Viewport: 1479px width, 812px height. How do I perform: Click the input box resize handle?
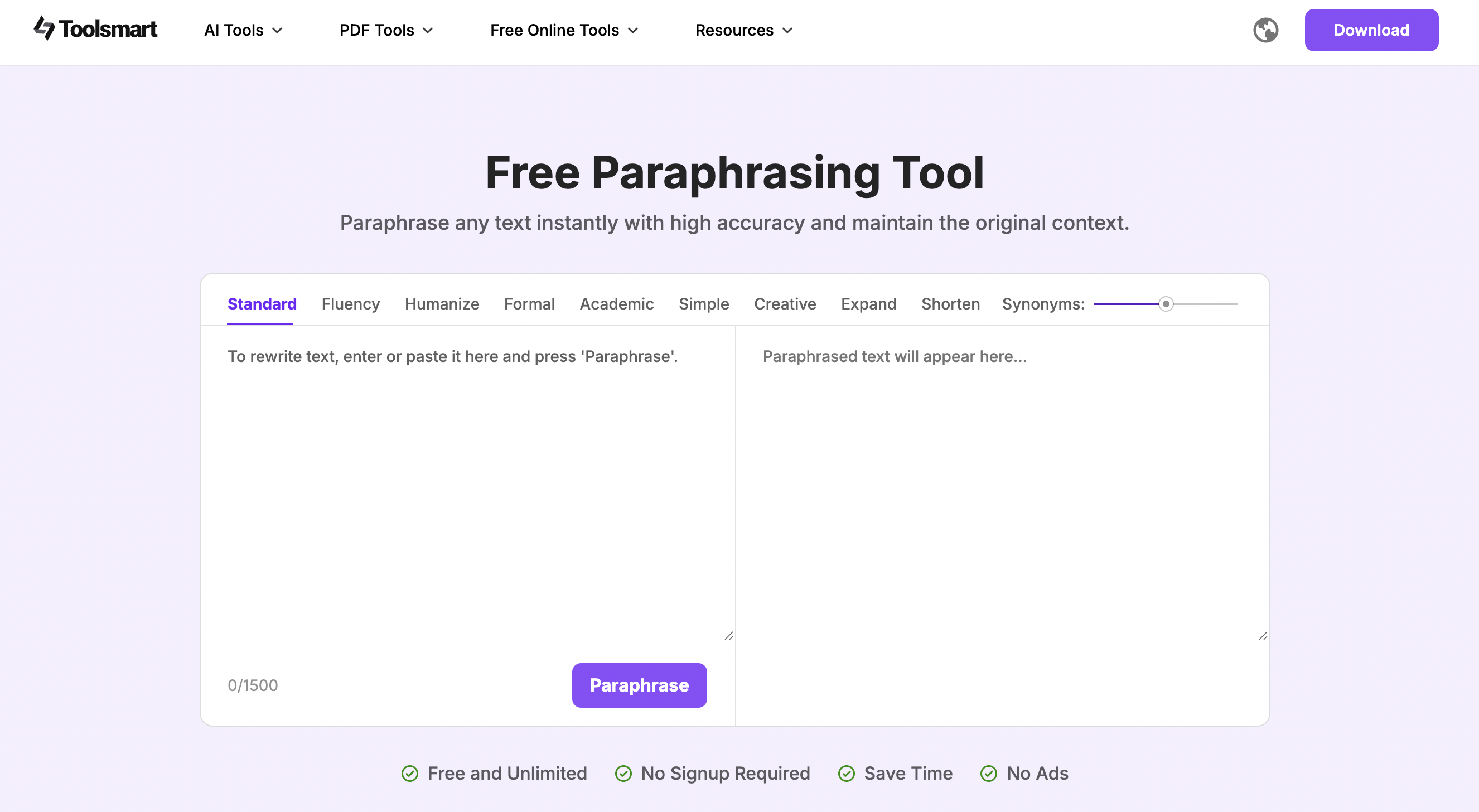[728, 636]
